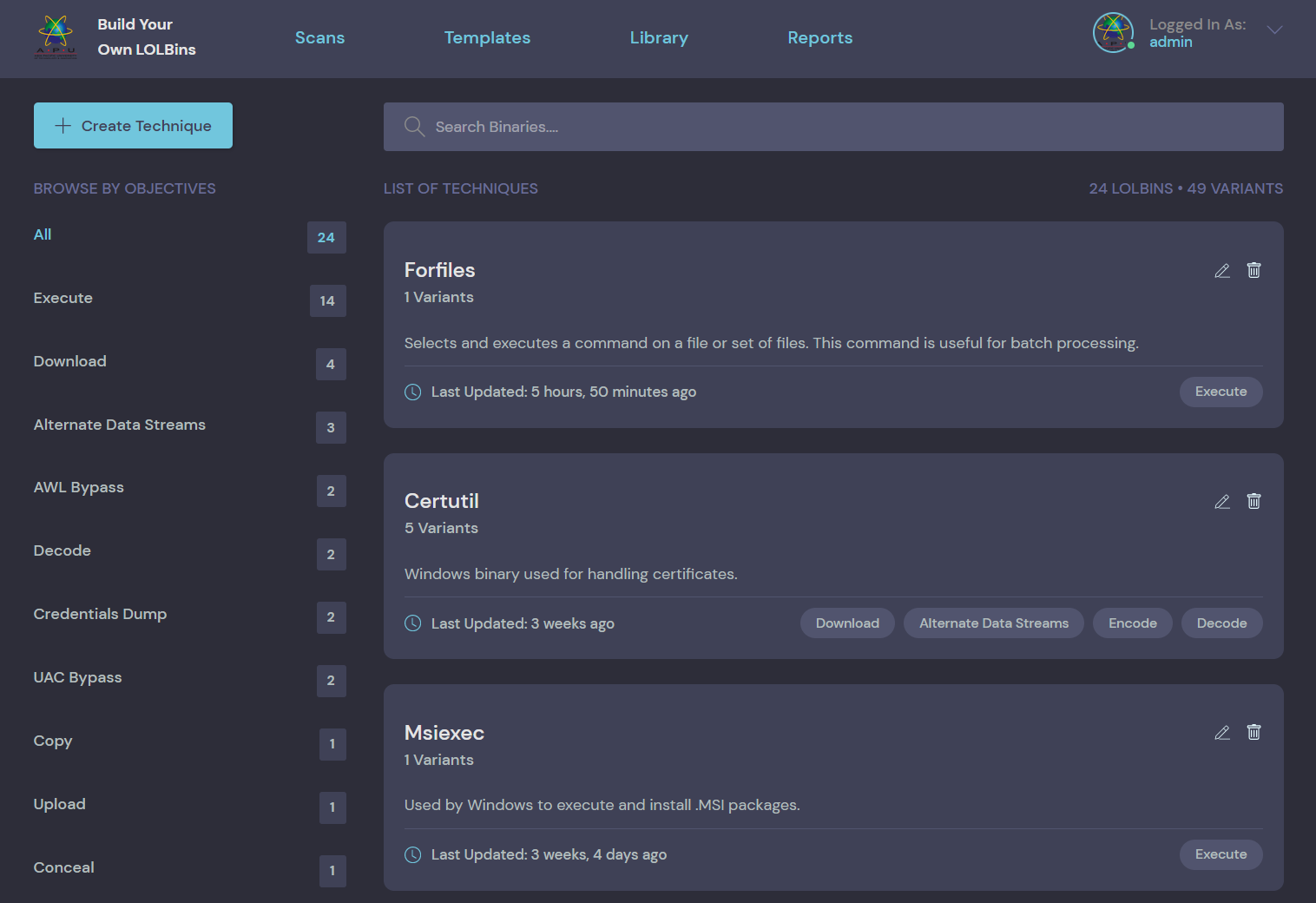
Task: Open the Msiexec technique title
Action: tap(444, 733)
